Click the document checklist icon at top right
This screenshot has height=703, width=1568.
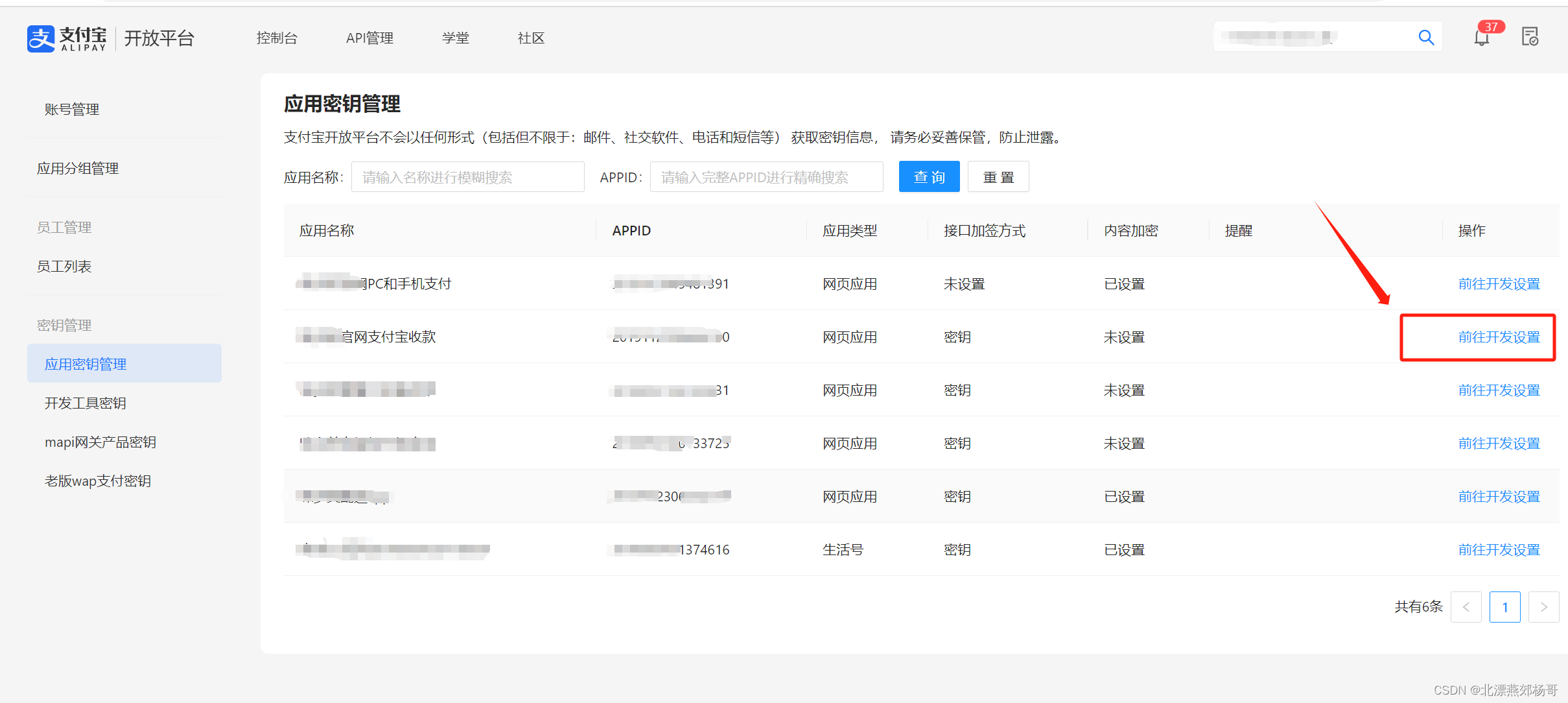(x=1530, y=37)
